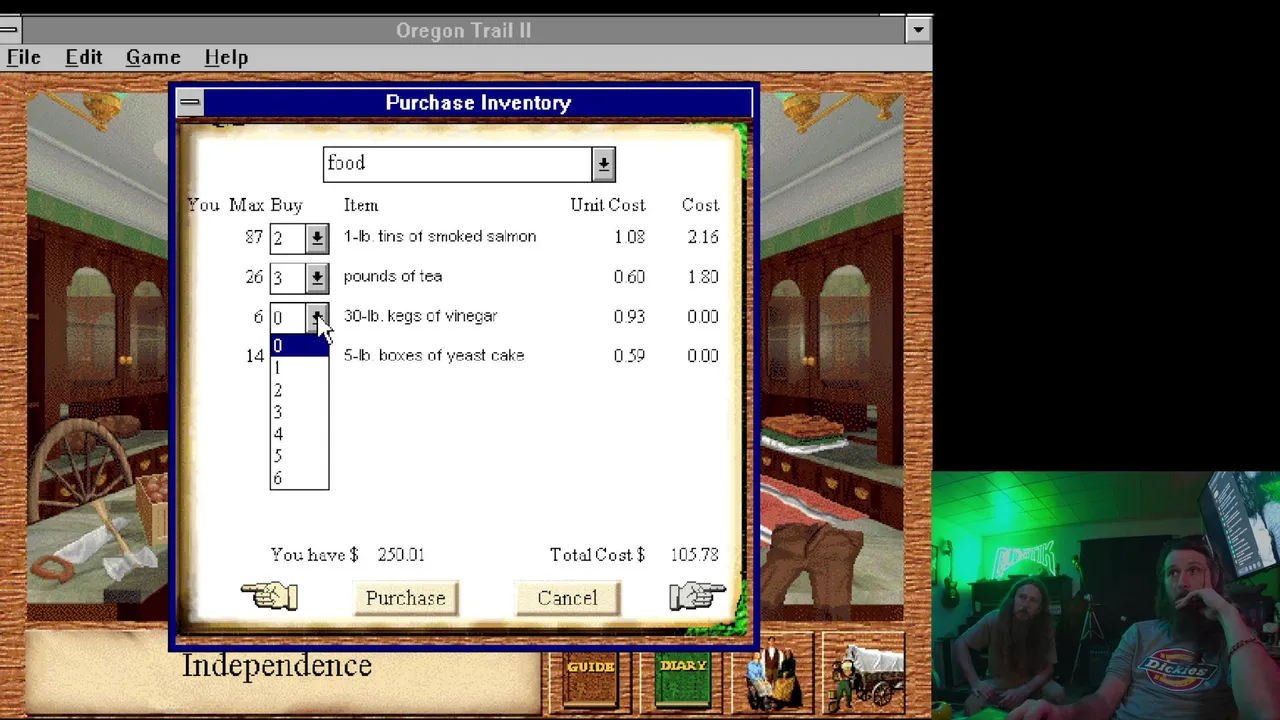Select quantity 2 in vinegar list
Screen dimensions: 1280x720
pos(299,390)
